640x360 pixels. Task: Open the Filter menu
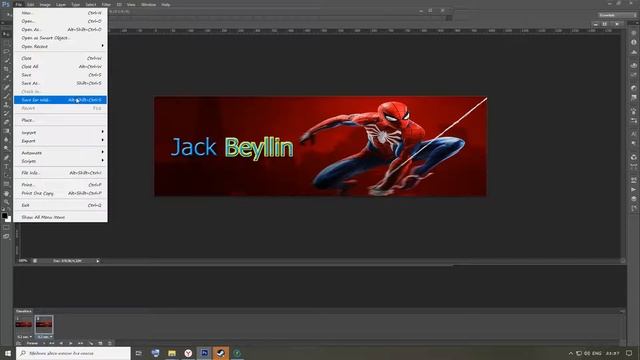pos(106,4)
